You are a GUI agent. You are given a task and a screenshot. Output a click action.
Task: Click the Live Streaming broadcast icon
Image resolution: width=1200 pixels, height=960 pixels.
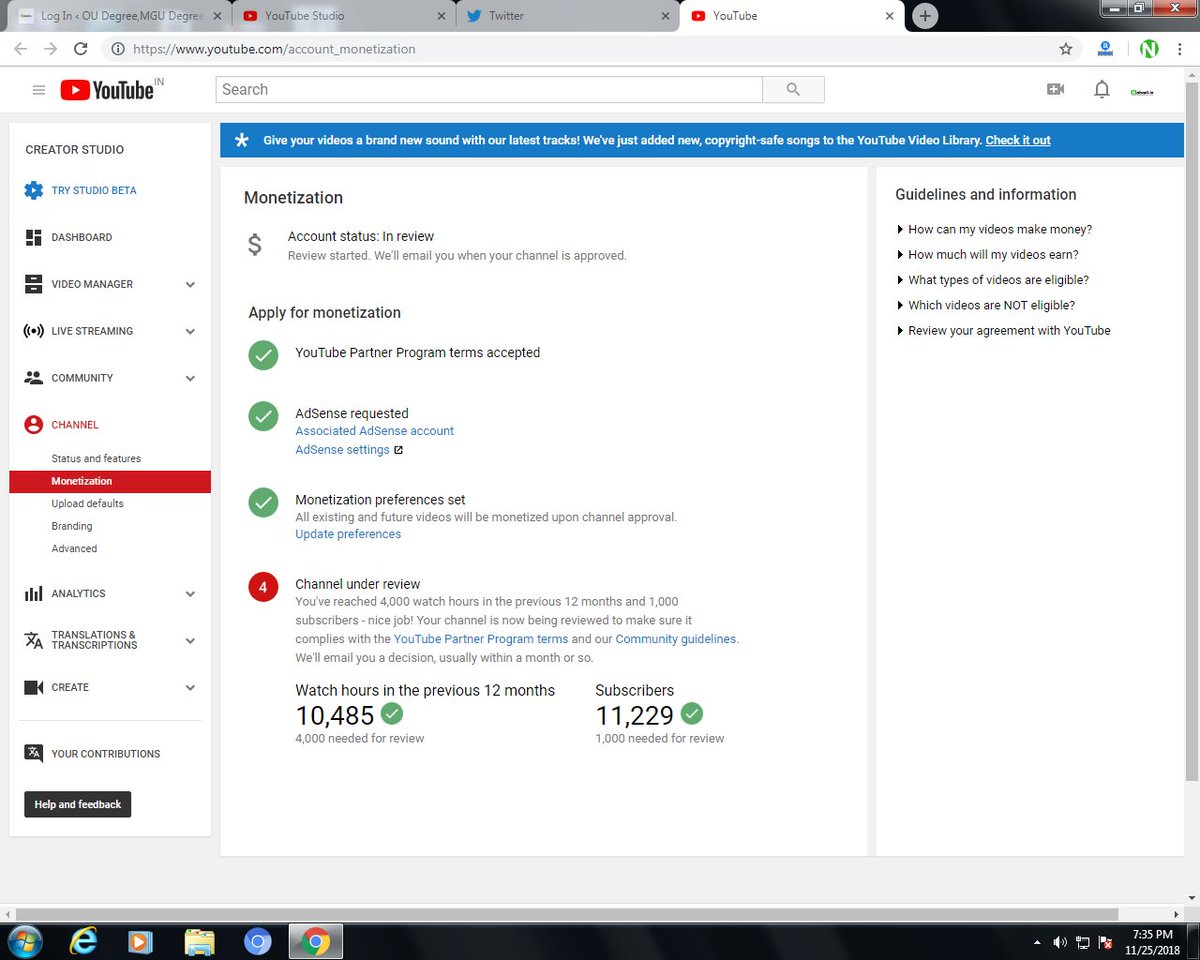coord(33,331)
